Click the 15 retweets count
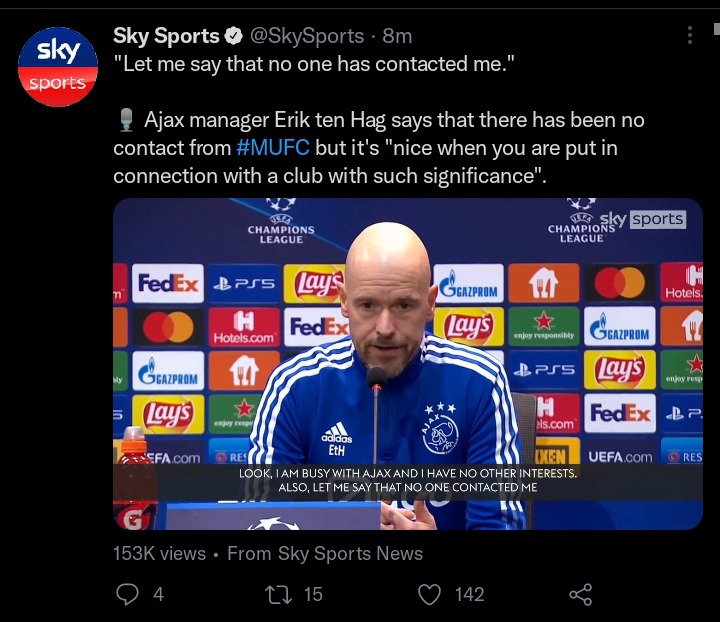This screenshot has width=720, height=622. [x=313, y=594]
